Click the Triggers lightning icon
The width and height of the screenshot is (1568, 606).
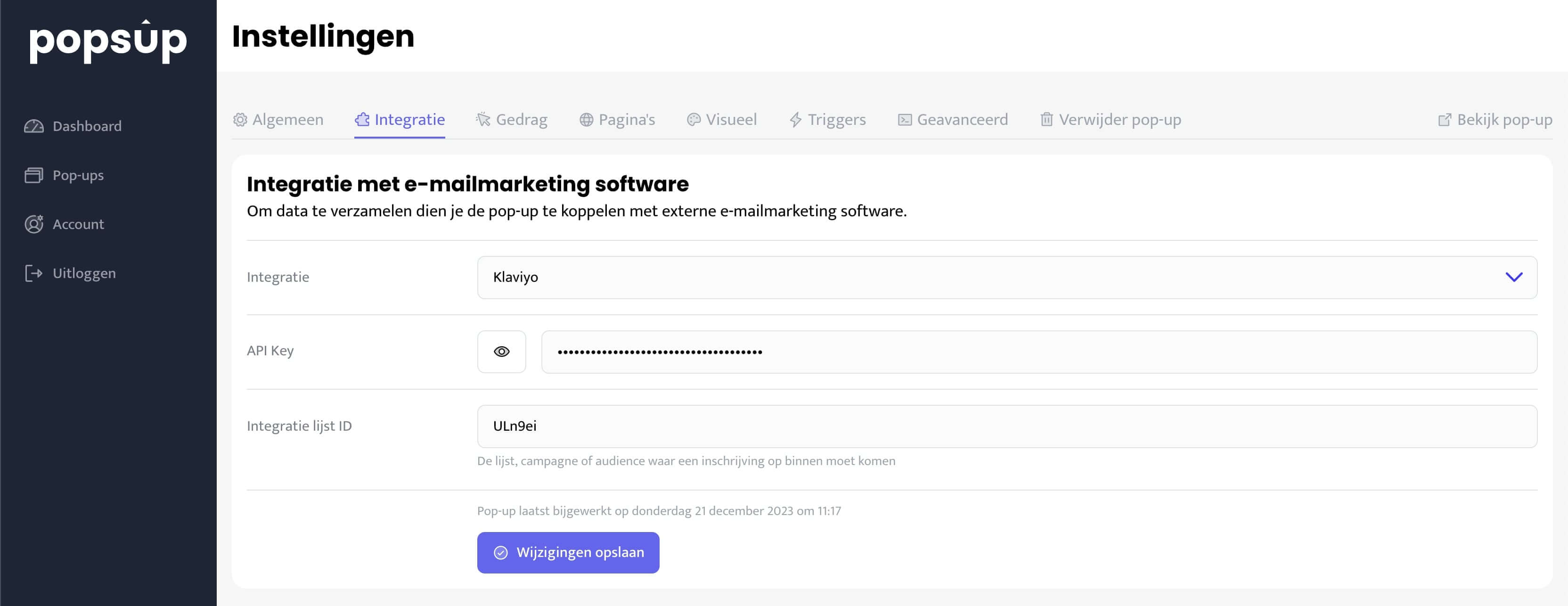pyautogui.click(x=795, y=120)
